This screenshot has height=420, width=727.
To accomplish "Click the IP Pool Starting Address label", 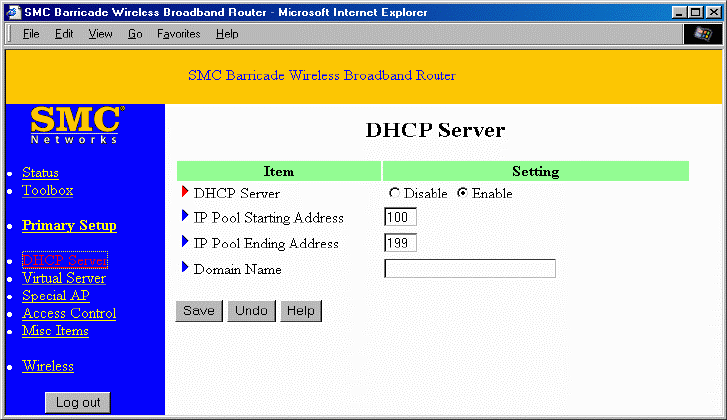I will click(x=268, y=218).
